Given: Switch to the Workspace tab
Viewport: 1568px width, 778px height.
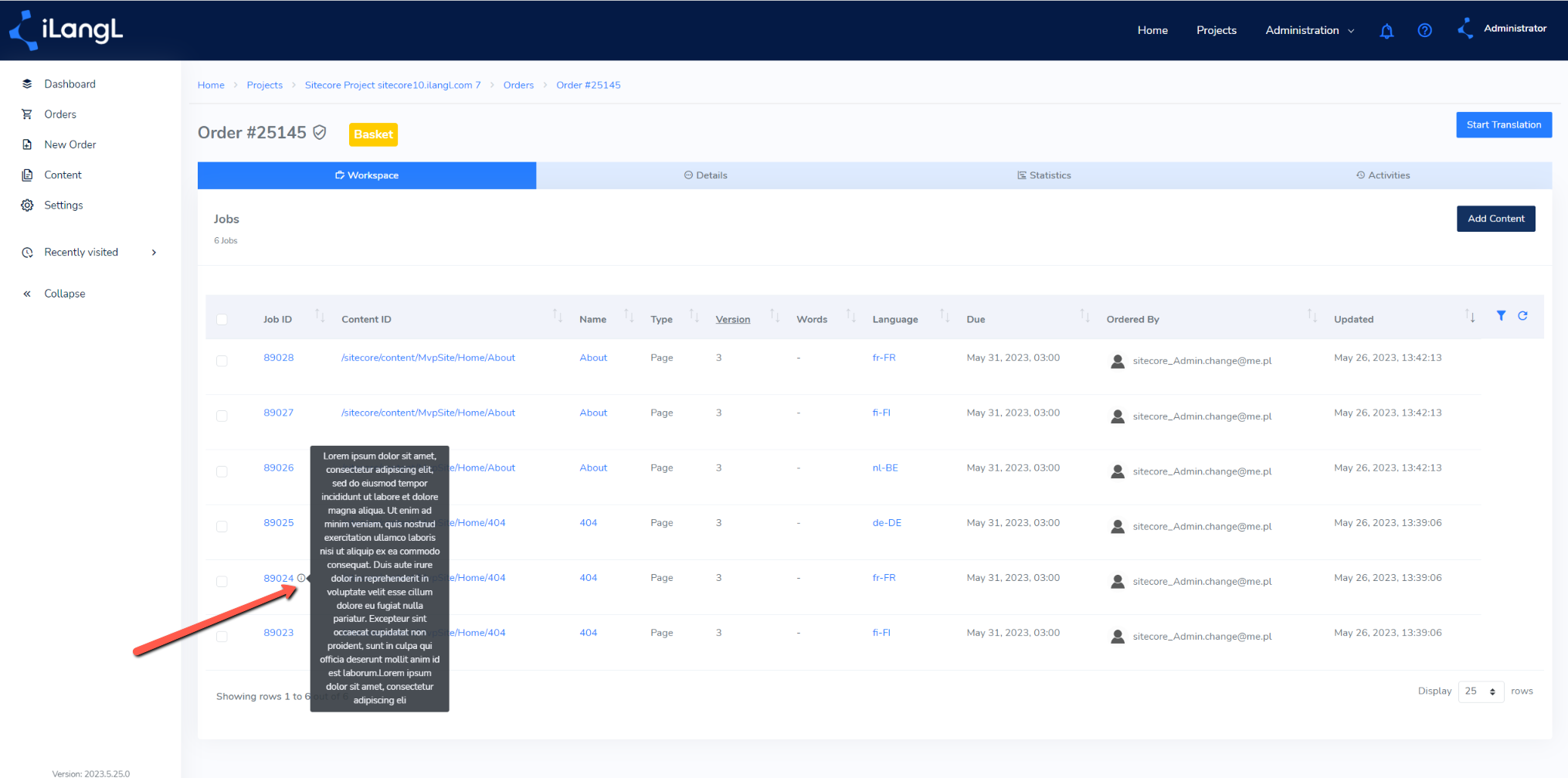Looking at the screenshot, I should tap(367, 175).
